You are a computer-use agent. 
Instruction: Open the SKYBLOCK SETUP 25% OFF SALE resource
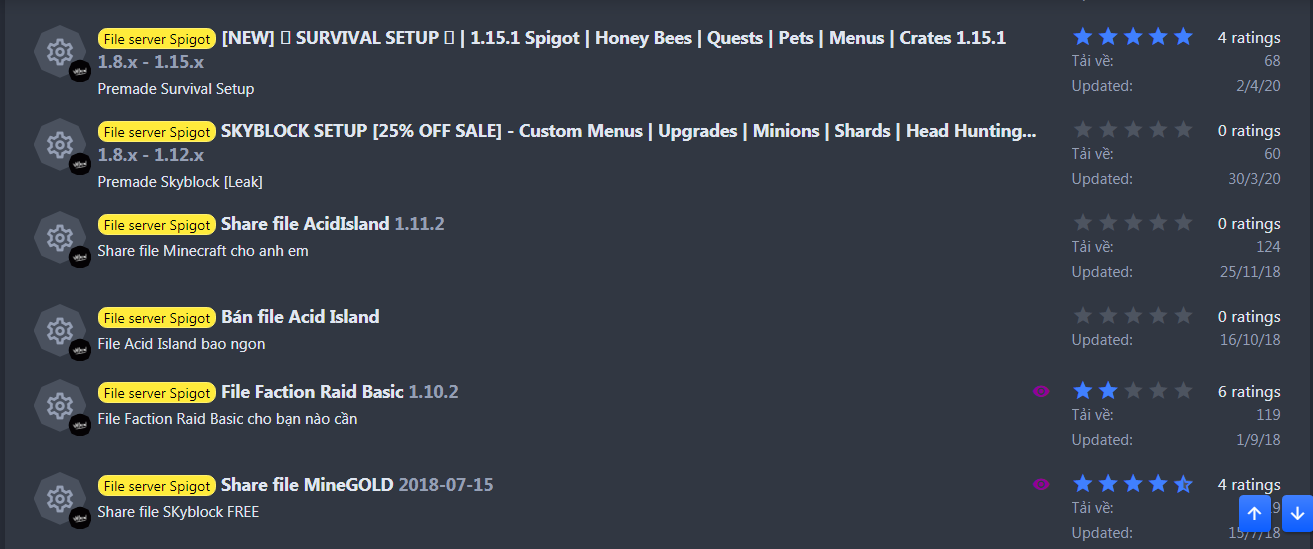628,131
